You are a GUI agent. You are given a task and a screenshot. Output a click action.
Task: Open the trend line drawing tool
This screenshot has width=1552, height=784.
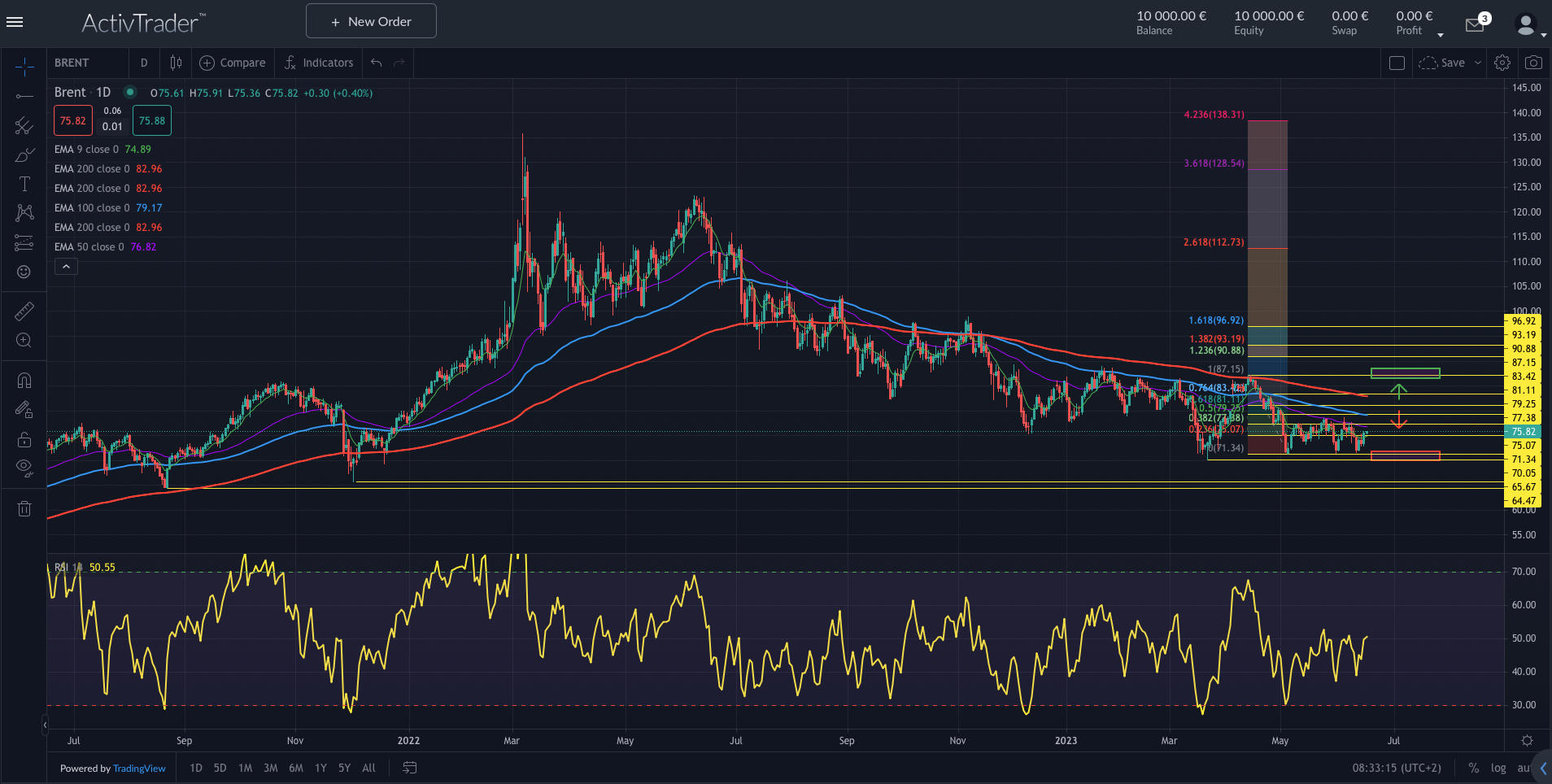[24, 96]
